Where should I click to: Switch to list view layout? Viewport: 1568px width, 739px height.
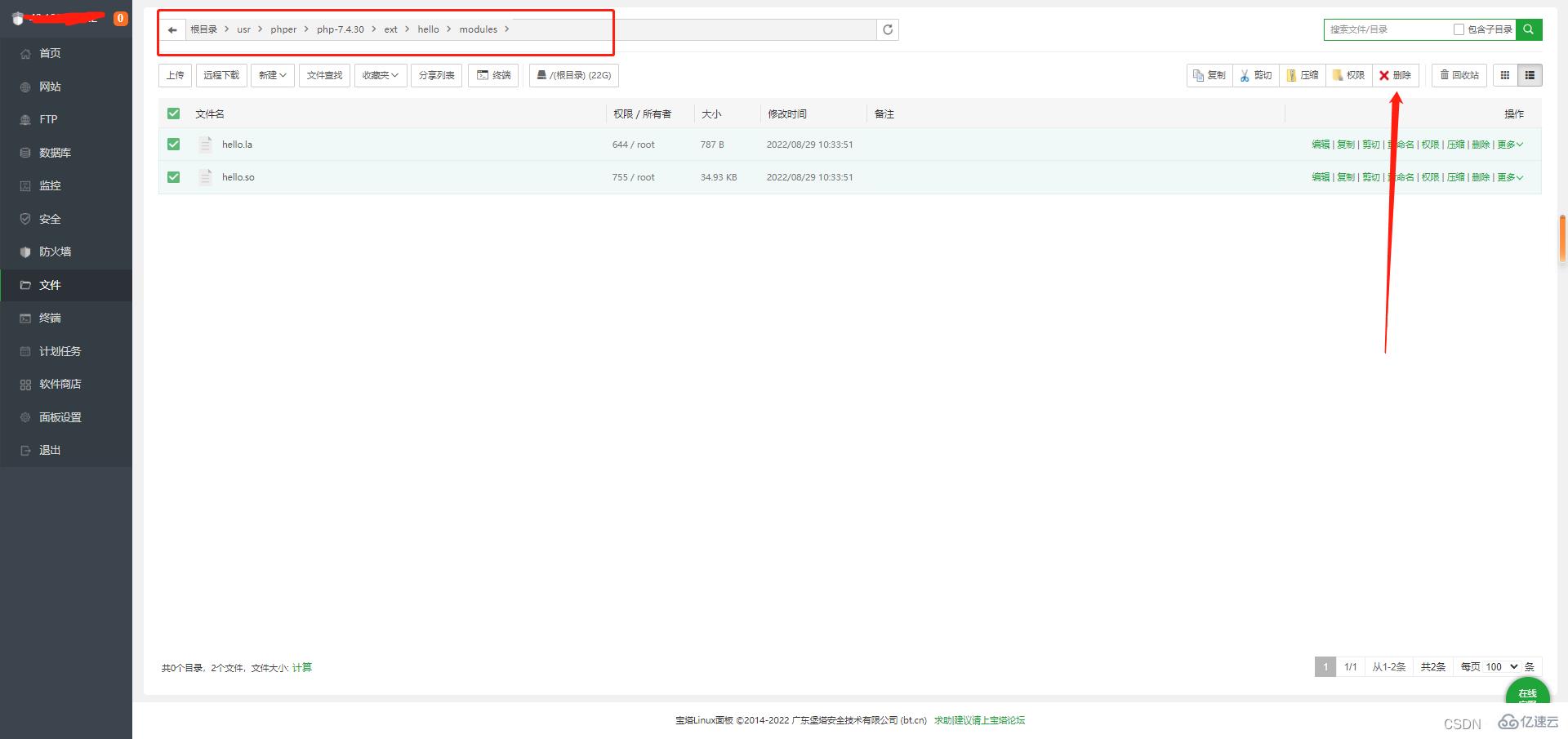[1530, 75]
